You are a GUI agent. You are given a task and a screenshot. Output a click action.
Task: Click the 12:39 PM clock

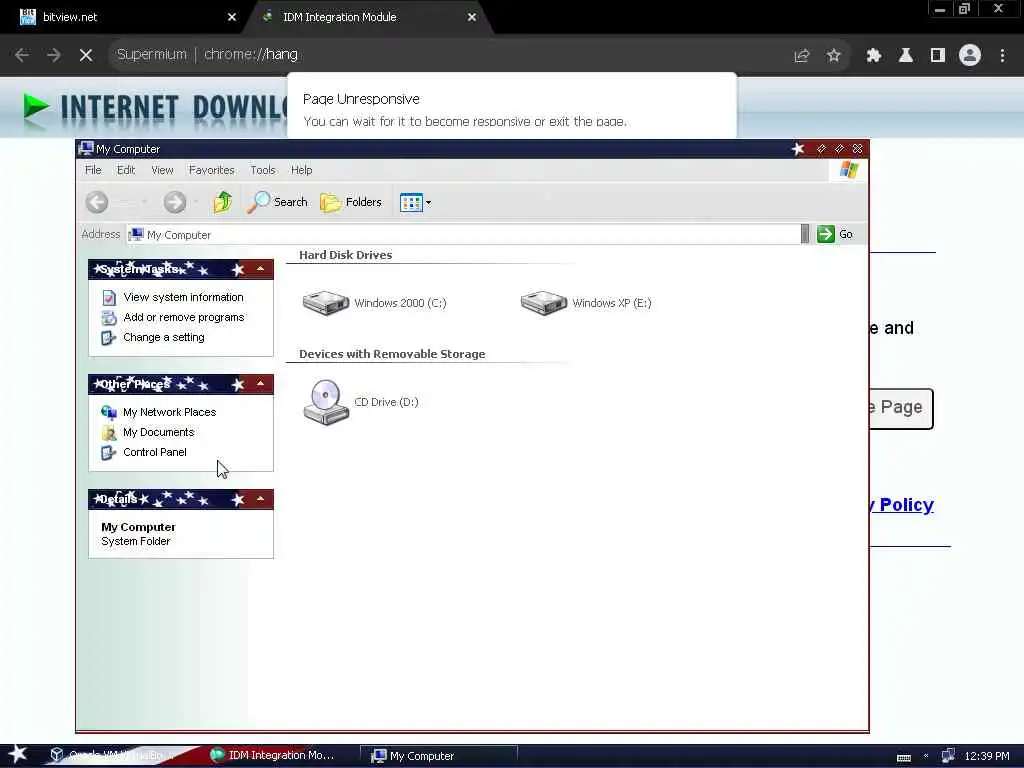coord(987,756)
